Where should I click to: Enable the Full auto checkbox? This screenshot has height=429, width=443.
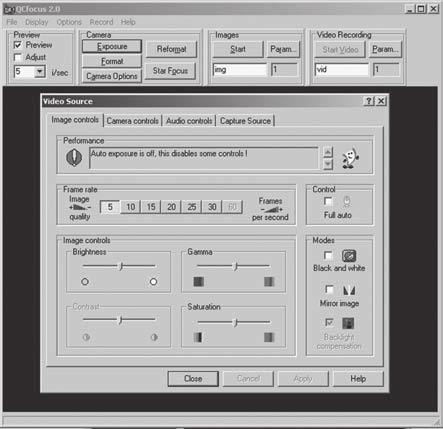328,201
